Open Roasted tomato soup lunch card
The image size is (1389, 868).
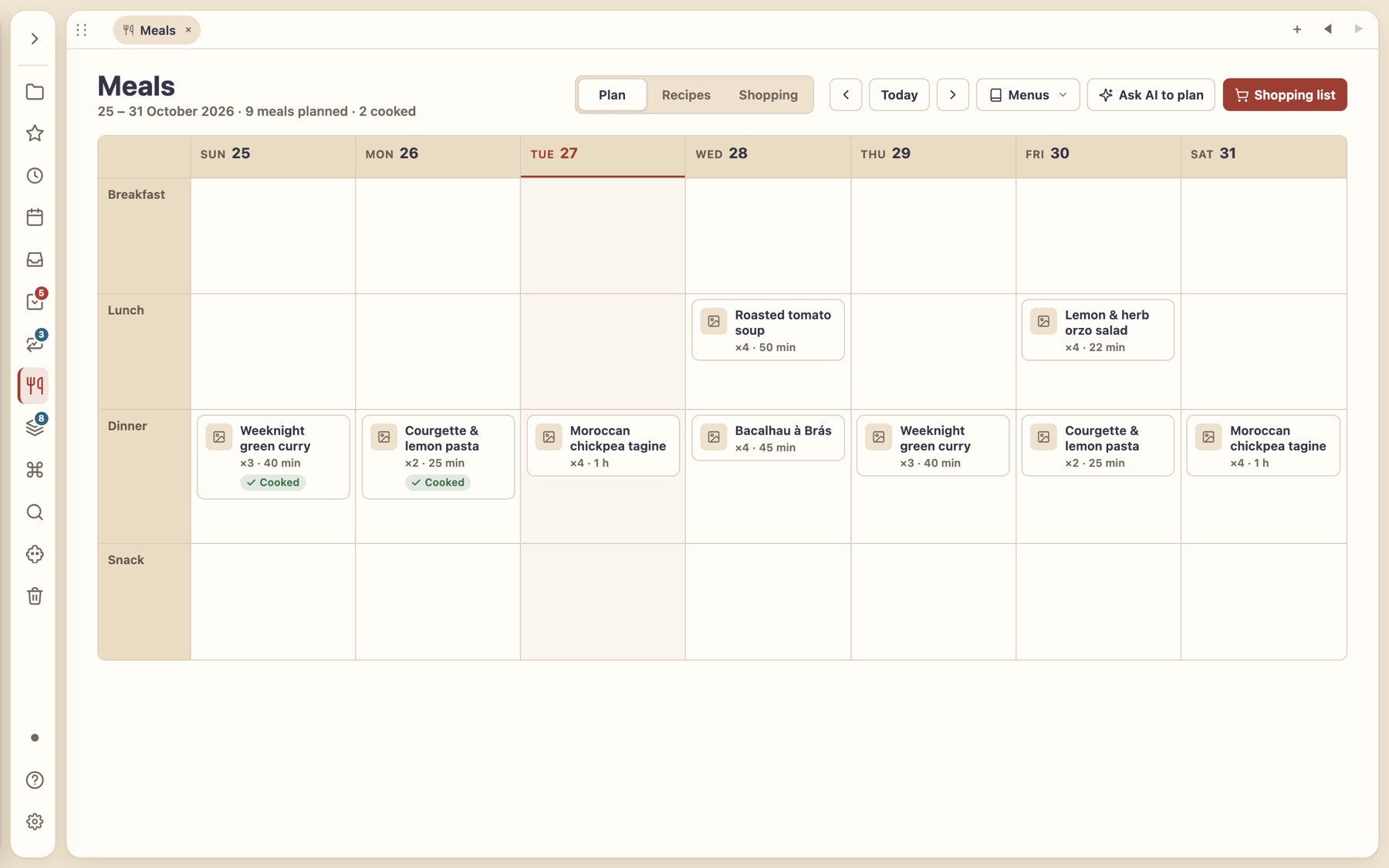coord(768,330)
